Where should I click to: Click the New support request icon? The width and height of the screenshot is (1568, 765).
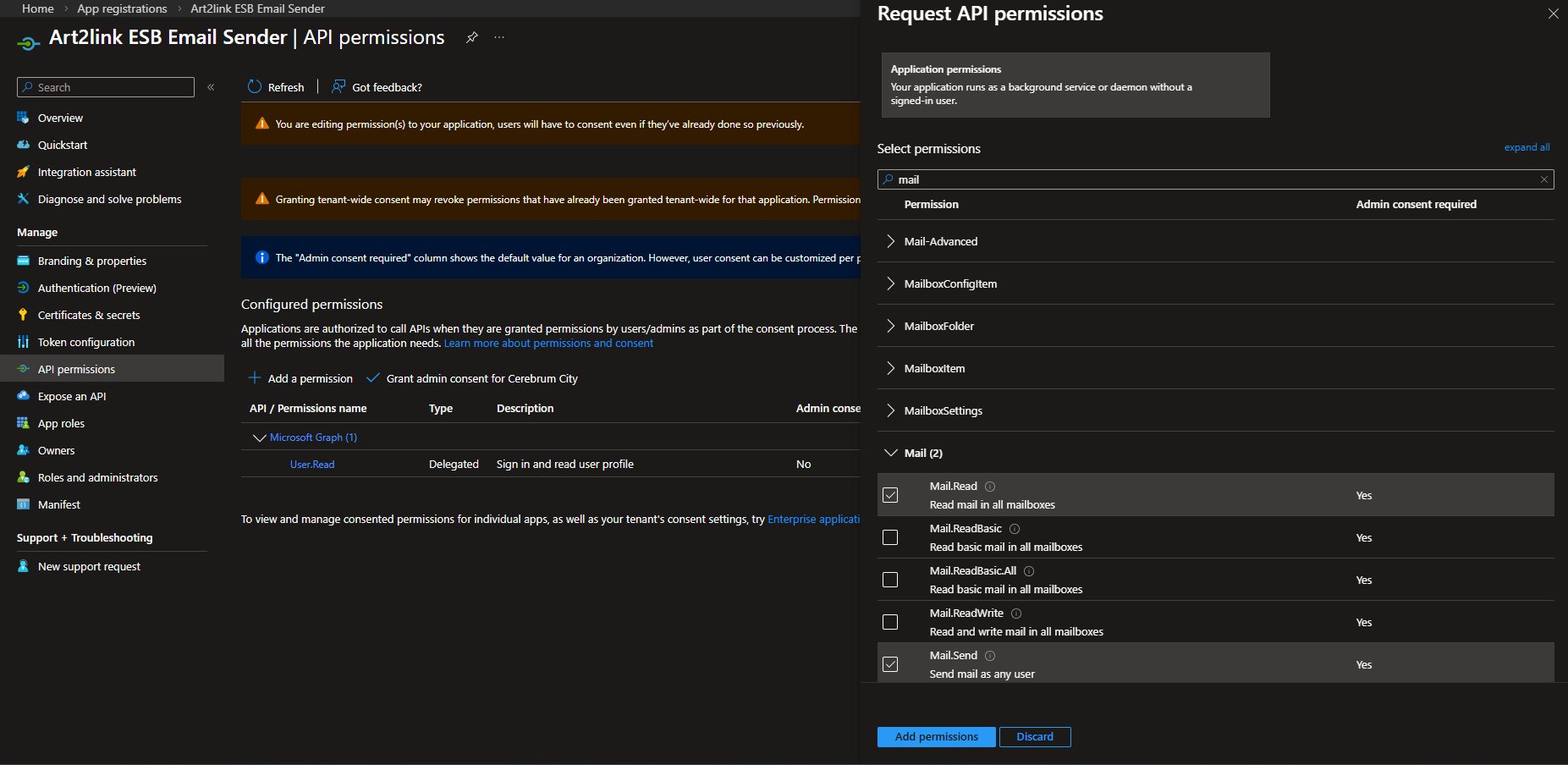click(x=23, y=566)
